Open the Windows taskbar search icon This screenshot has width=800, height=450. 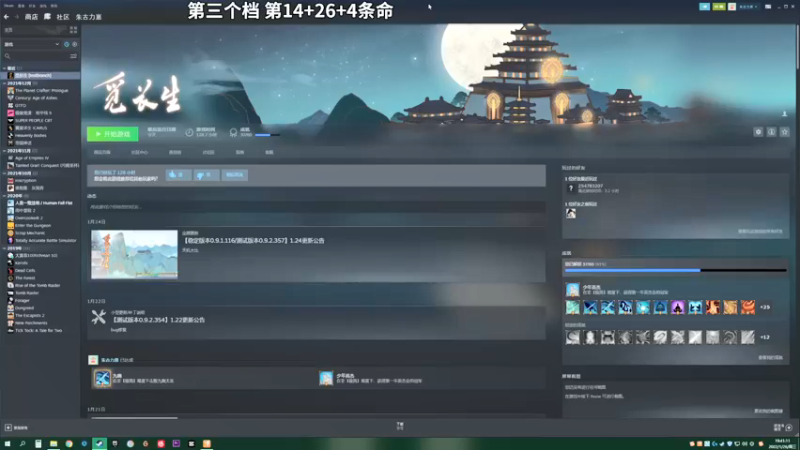22,444
